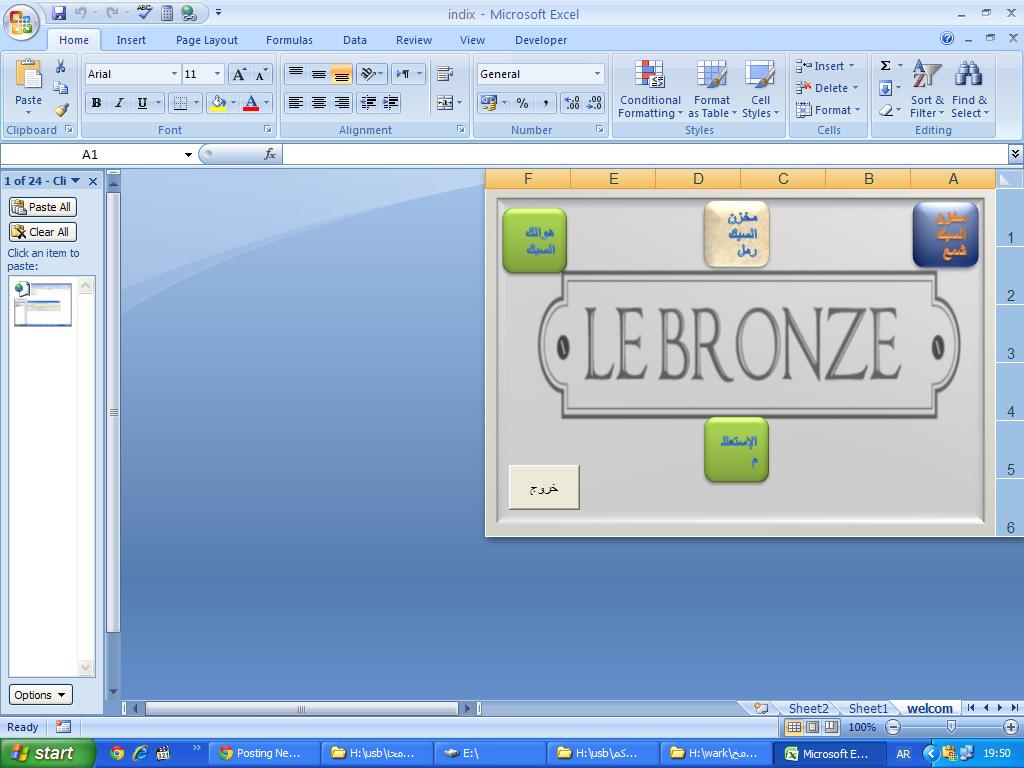Screen dimensions: 1024x768
Task: Expand the Borders dropdown arrow
Action: point(196,103)
